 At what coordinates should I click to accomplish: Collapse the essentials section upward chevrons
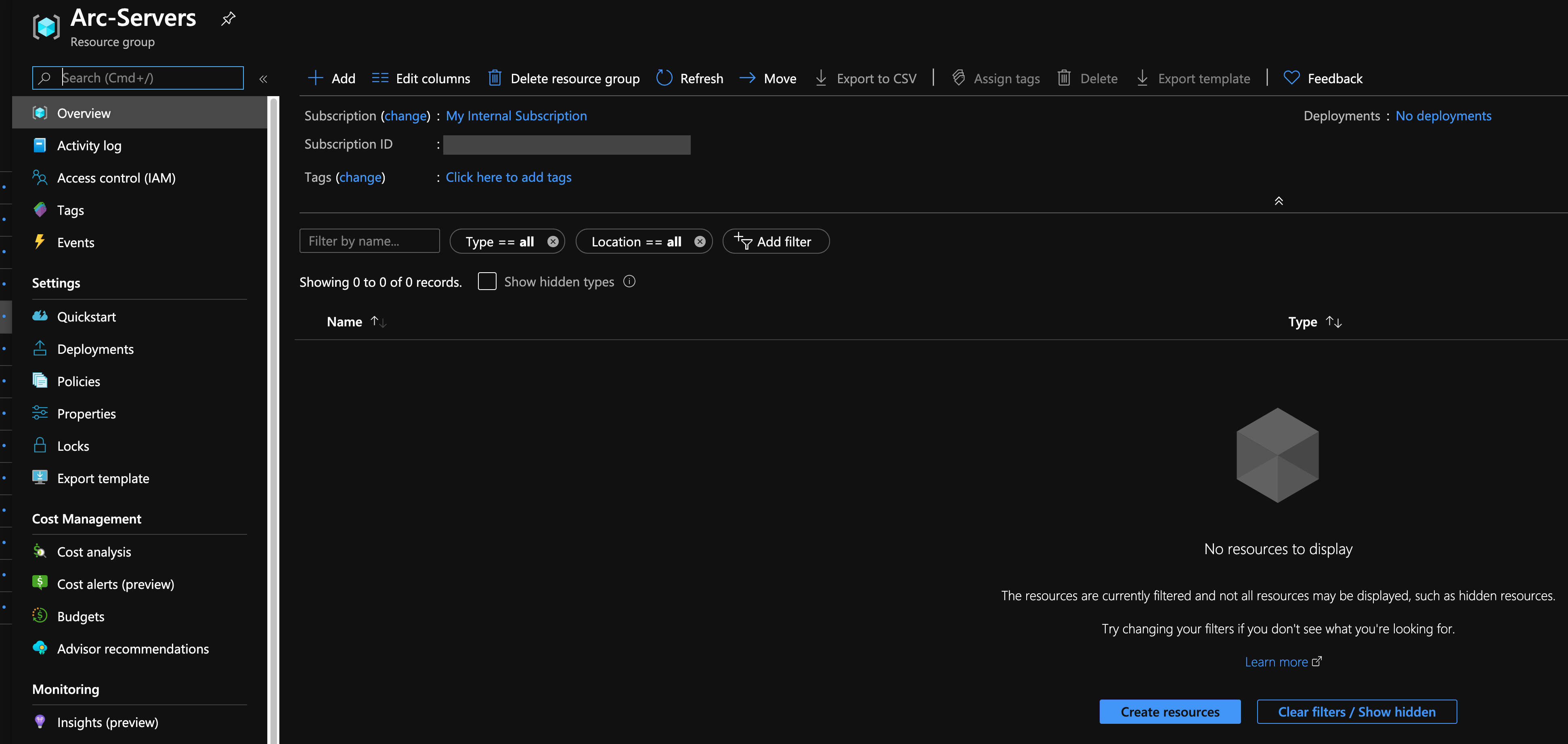coord(1278,201)
